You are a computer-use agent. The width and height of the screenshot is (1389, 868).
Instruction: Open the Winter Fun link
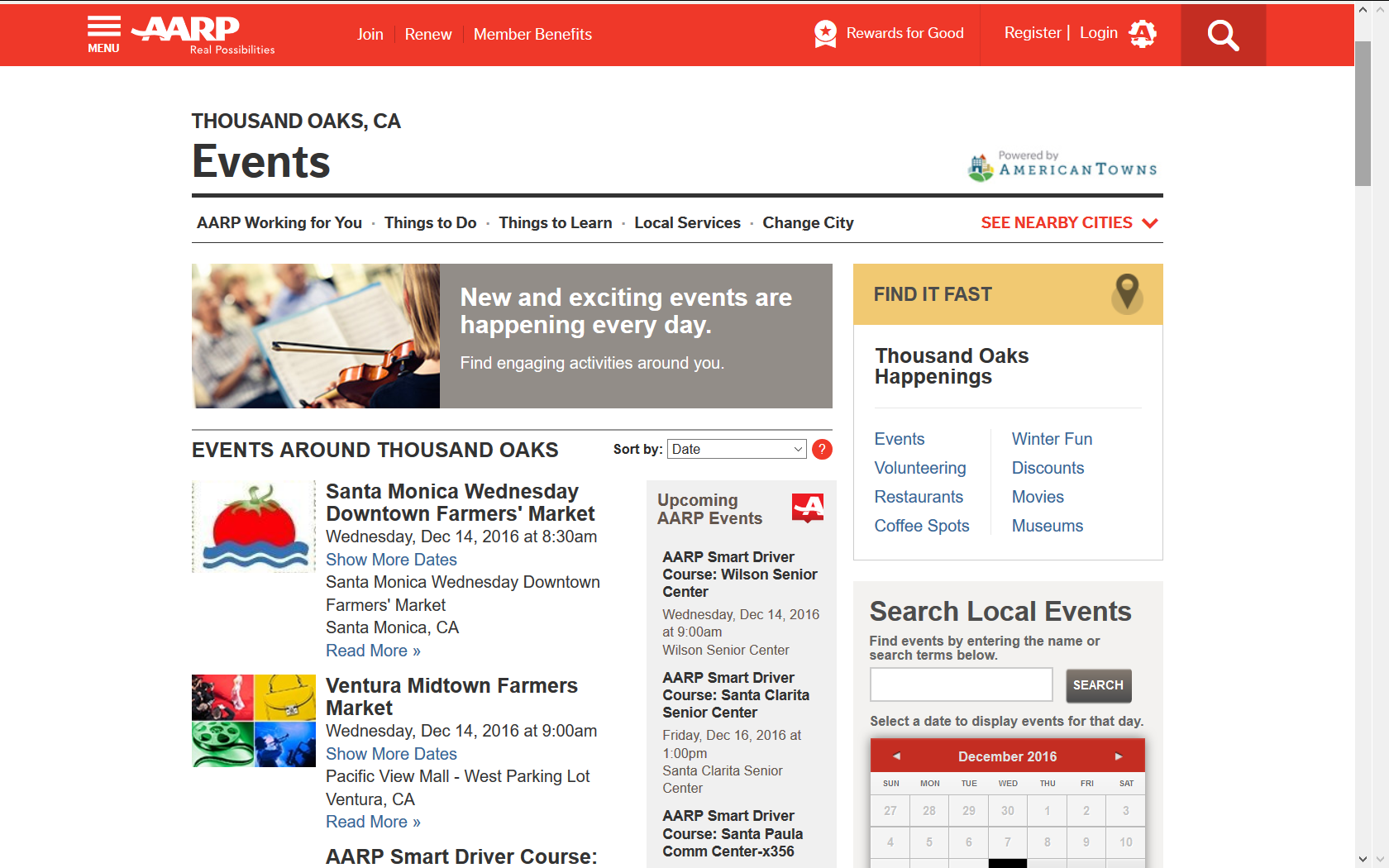click(x=1052, y=439)
